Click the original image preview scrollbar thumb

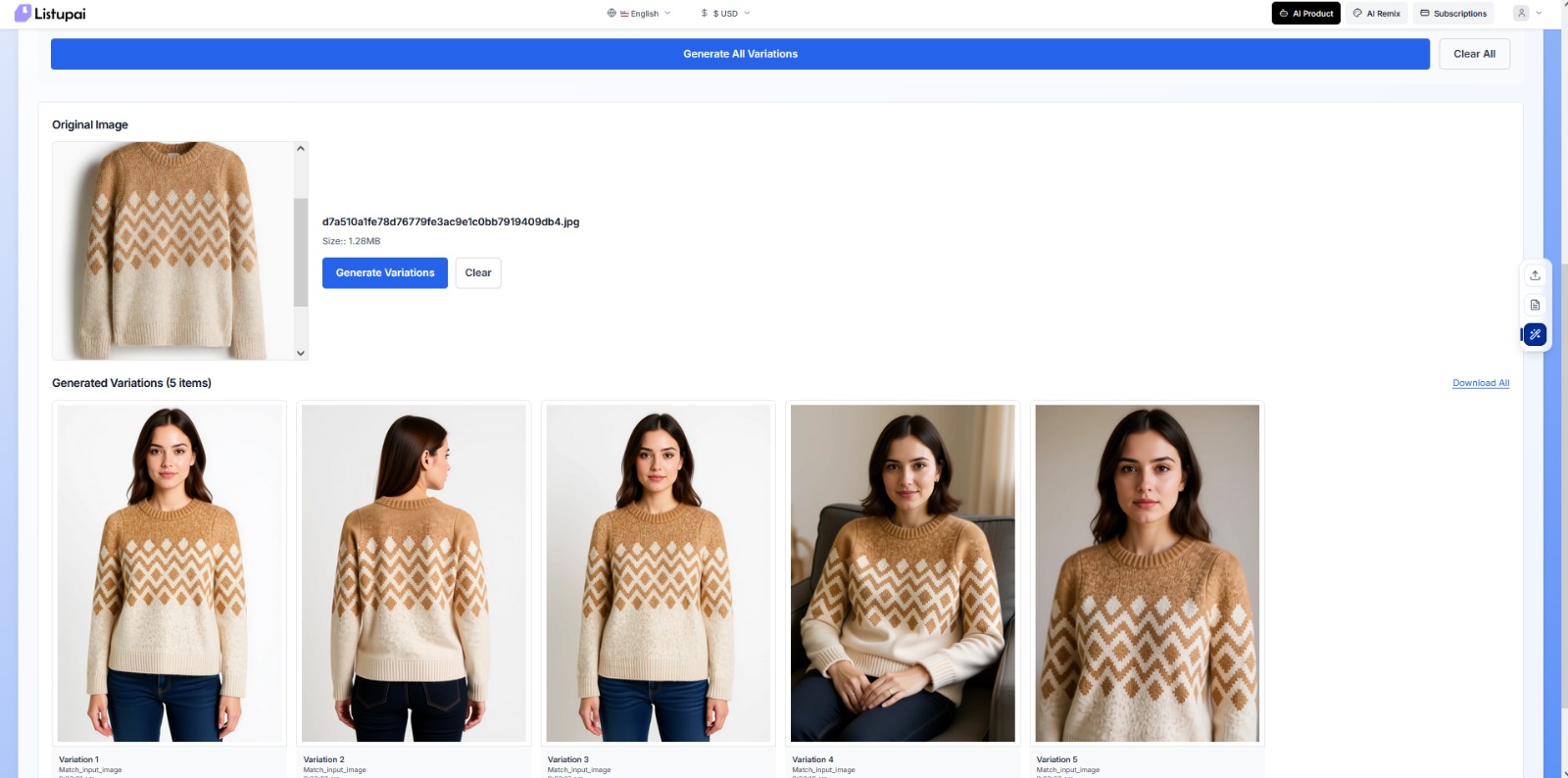[301, 253]
